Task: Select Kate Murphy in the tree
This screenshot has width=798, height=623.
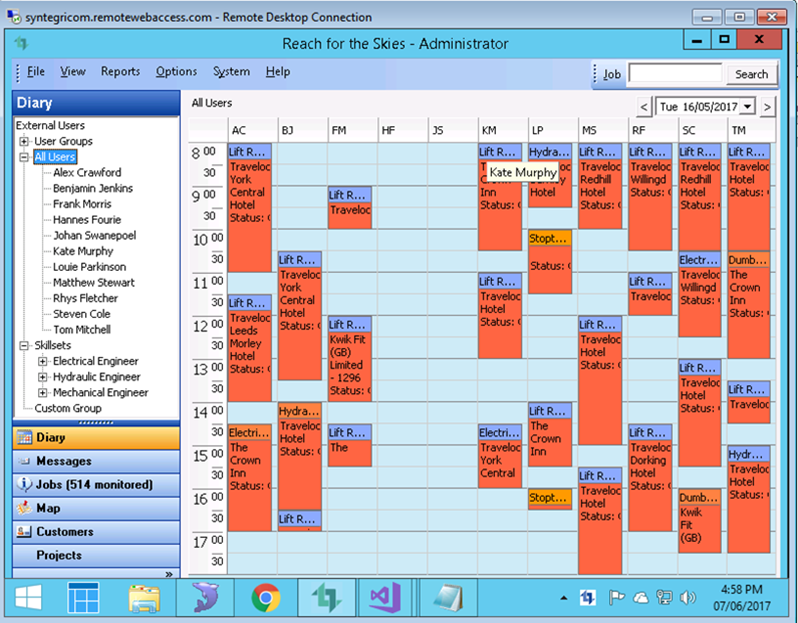Action: (83, 251)
